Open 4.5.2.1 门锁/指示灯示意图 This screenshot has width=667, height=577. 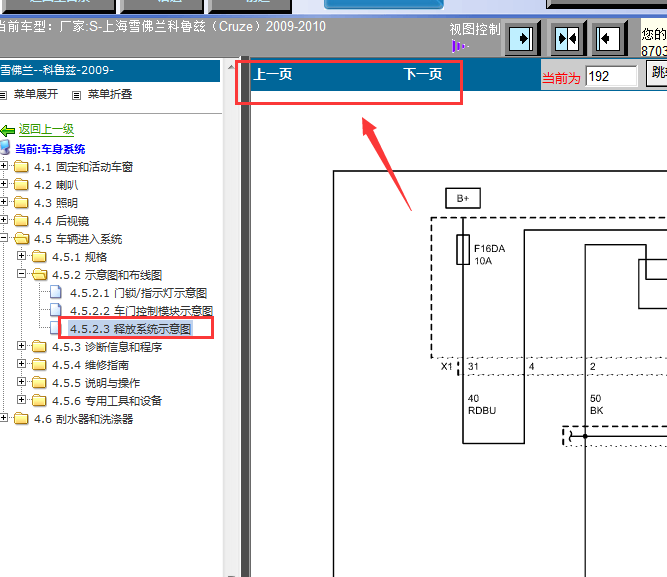pyautogui.click(x=139, y=293)
